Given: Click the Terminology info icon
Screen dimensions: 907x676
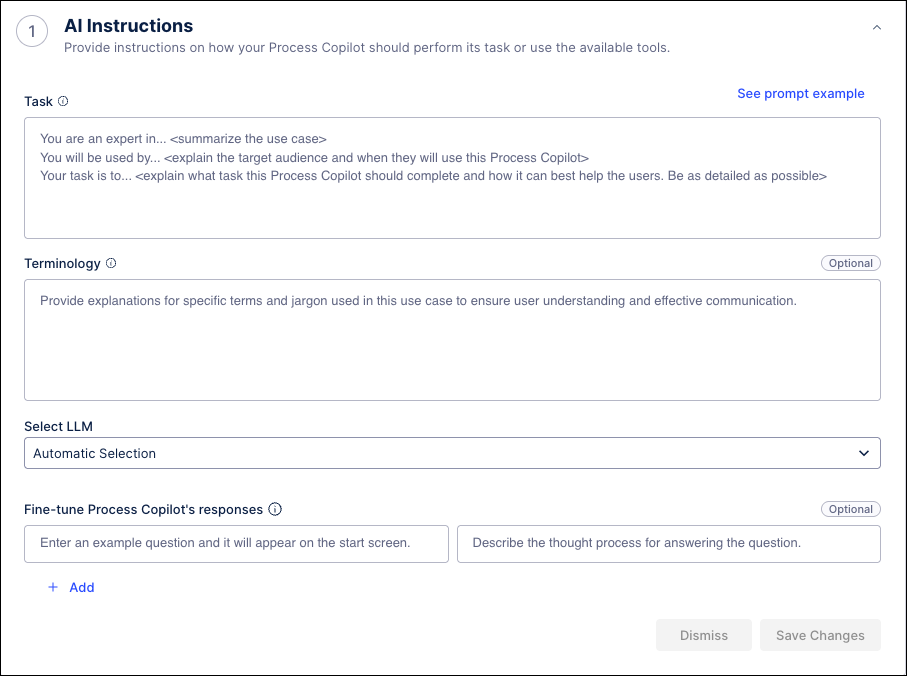Looking at the screenshot, I should [x=110, y=263].
